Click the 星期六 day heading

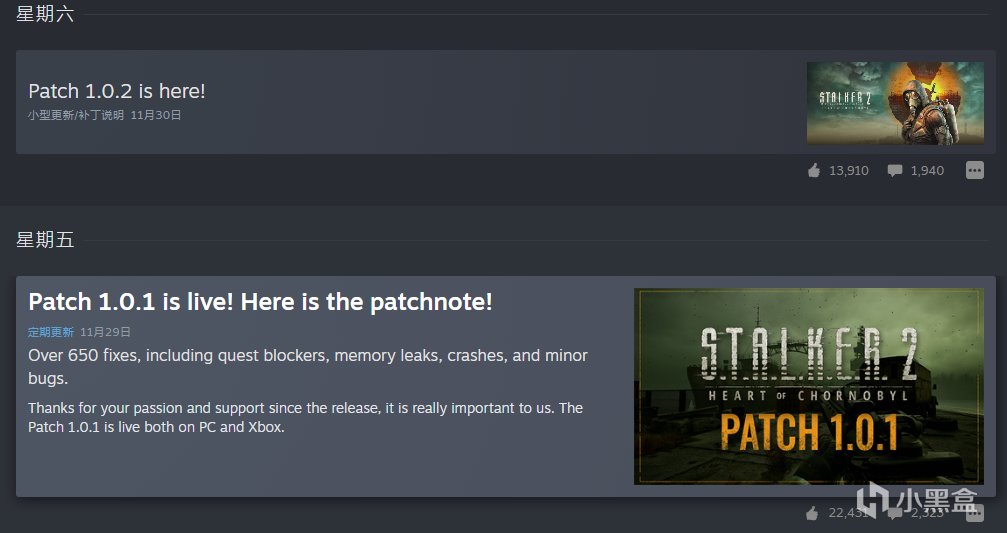[45, 13]
